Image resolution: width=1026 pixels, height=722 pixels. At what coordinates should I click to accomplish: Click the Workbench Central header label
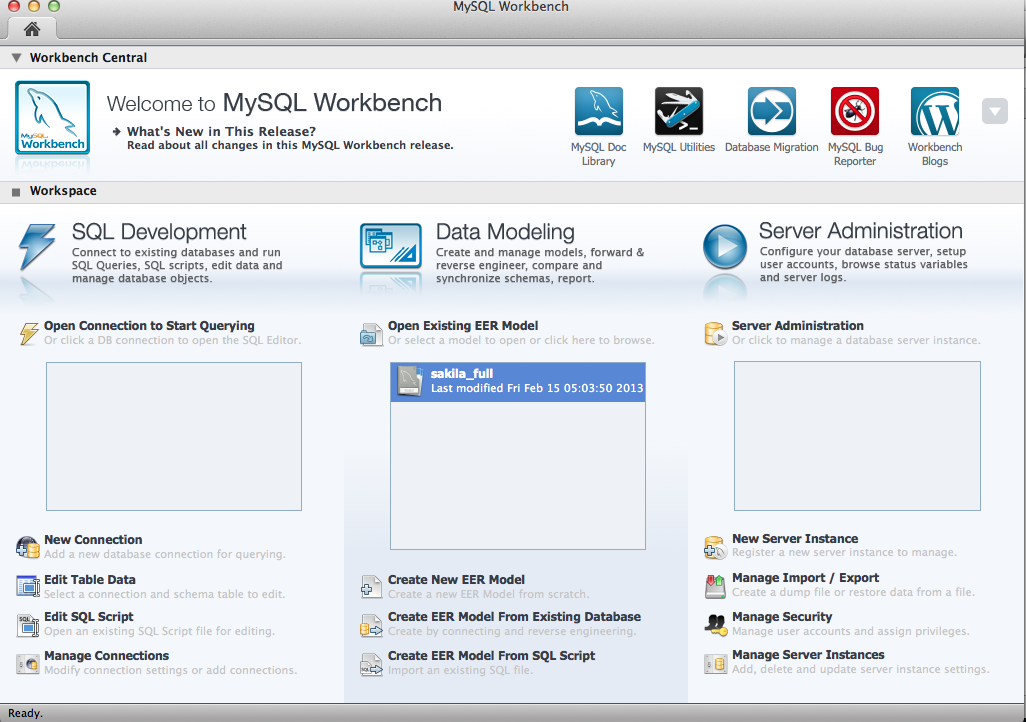[88, 58]
